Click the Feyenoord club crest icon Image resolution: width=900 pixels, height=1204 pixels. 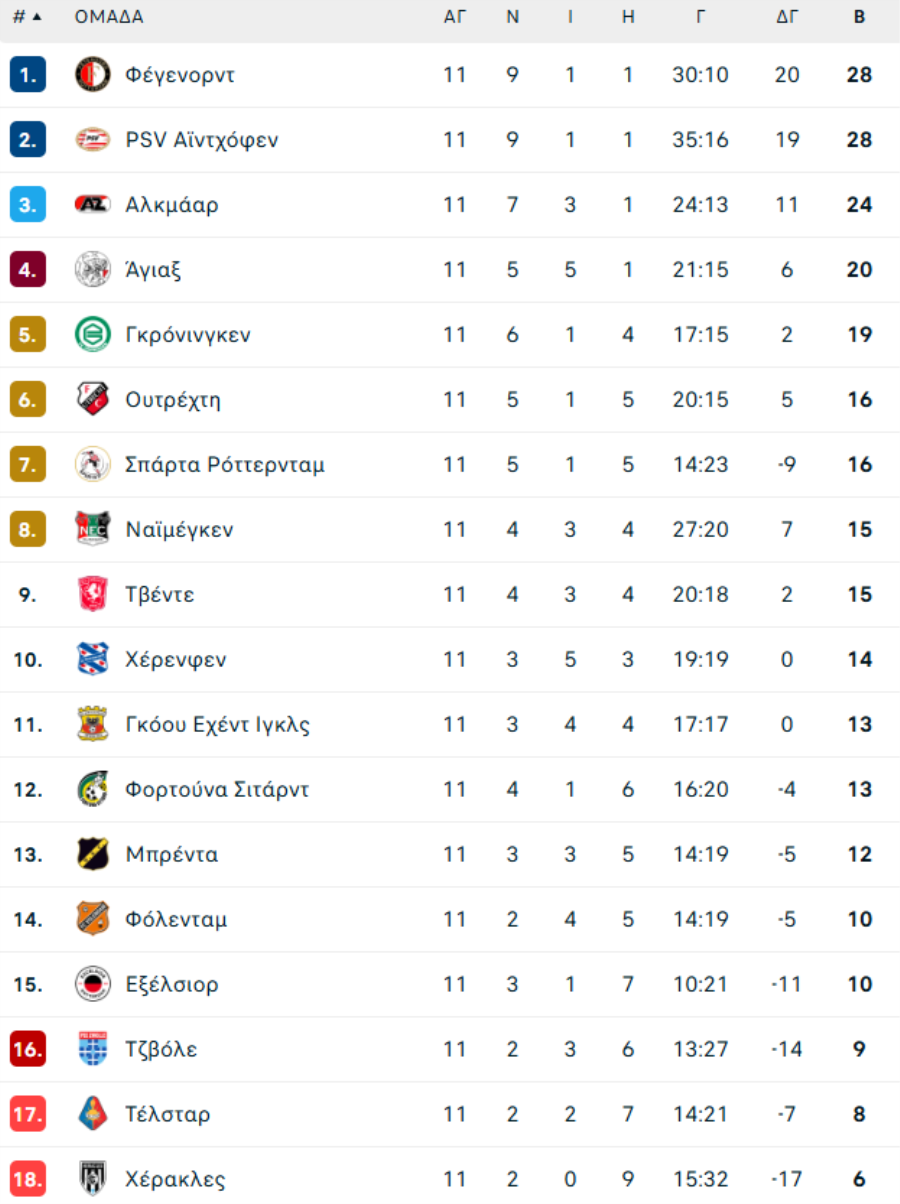click(93, 74)
